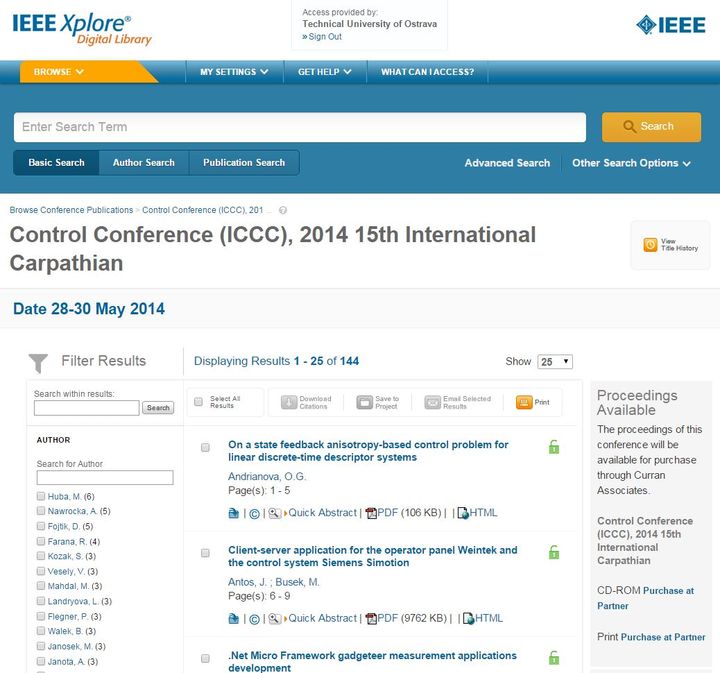Click the Sign Out link
The width and height of the screenshot is (720, 673).
coord(325,37)
